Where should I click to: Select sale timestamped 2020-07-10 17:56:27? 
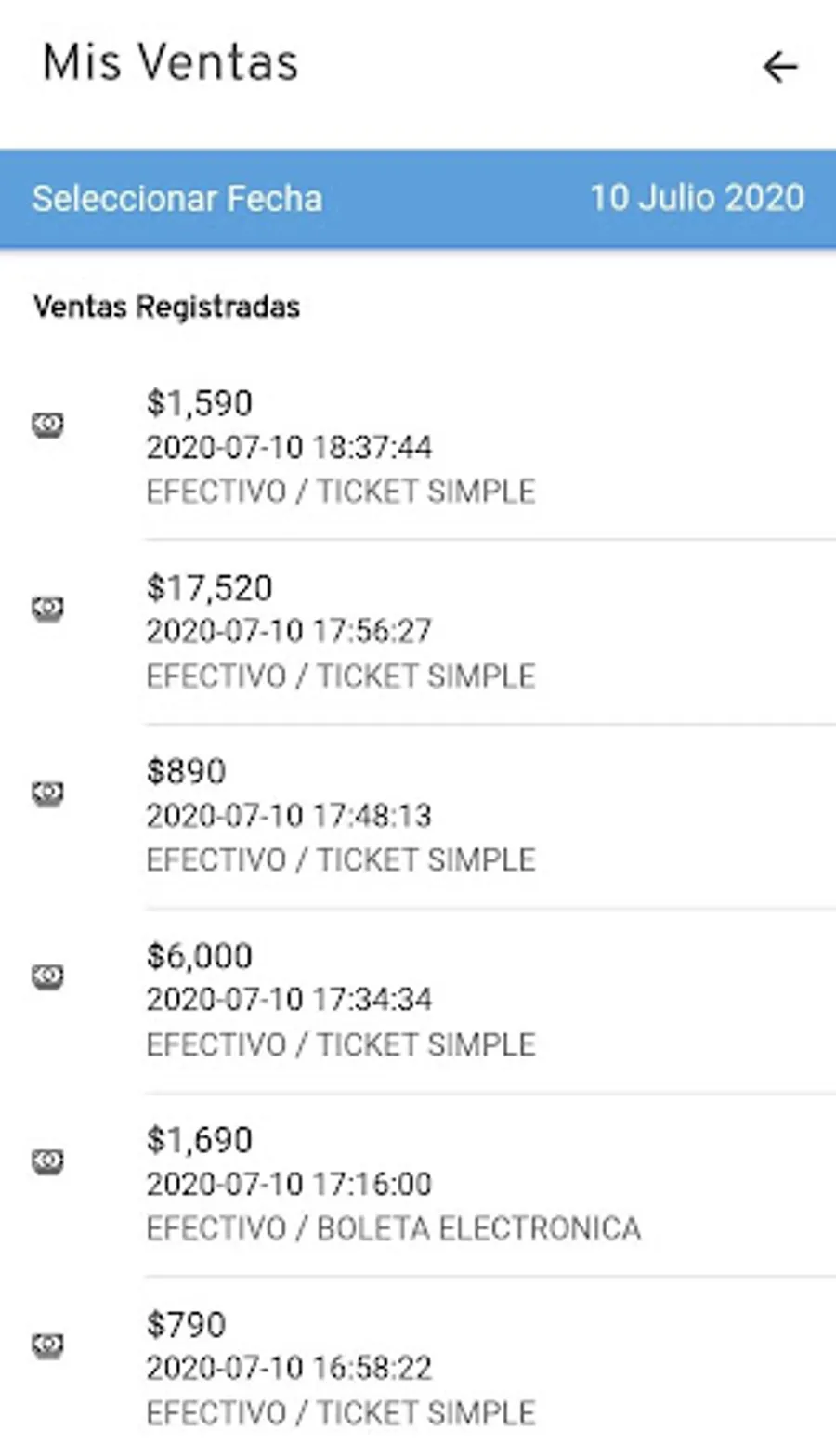pos(289,631)
